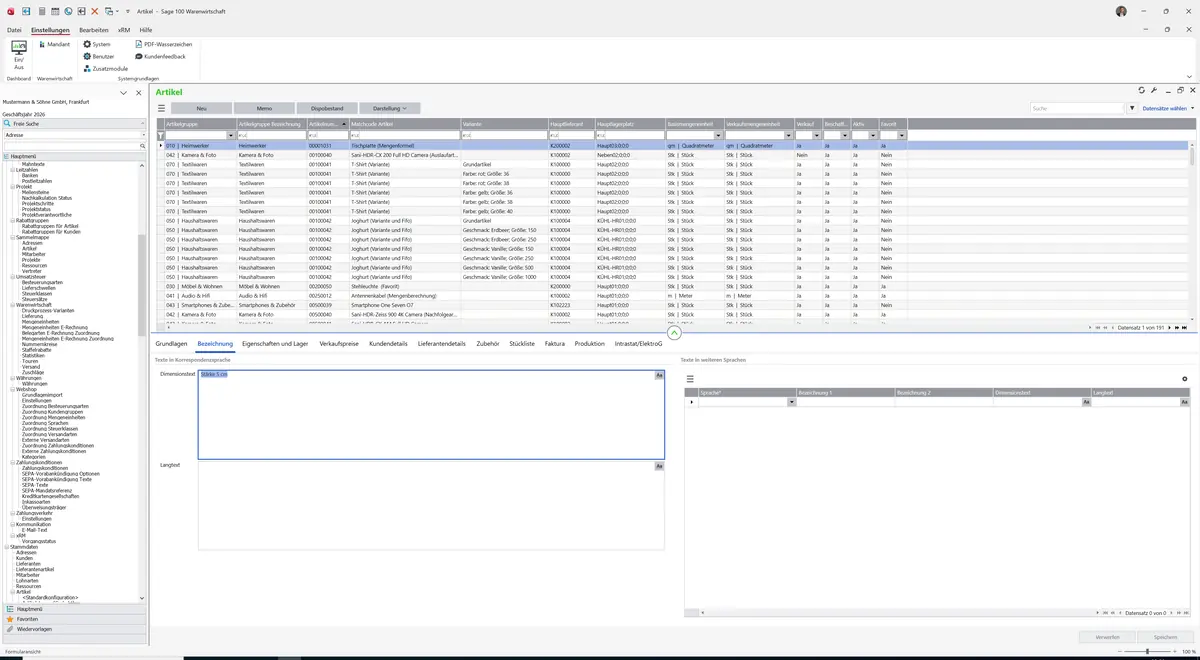Jump to last record in Artikel pager
Viewport: 1200px width, 660px height.
[1185, 327]
